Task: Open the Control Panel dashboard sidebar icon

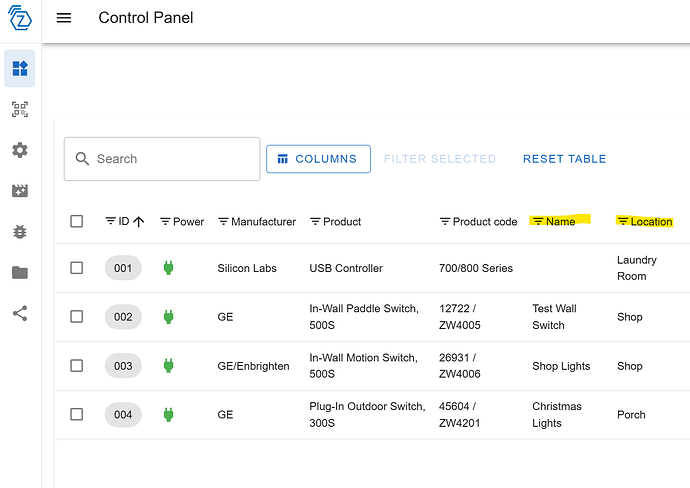Action: click(x=20, y=69)
